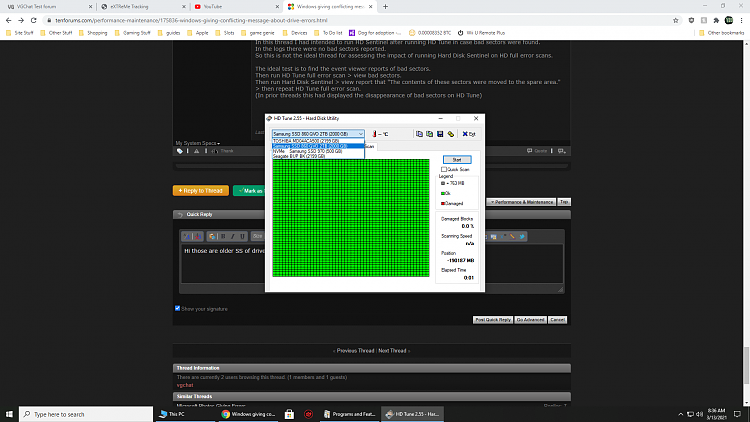Toggle bold formatting in quick reply editor
The image size is (750, 422).
tap(223, 236)
